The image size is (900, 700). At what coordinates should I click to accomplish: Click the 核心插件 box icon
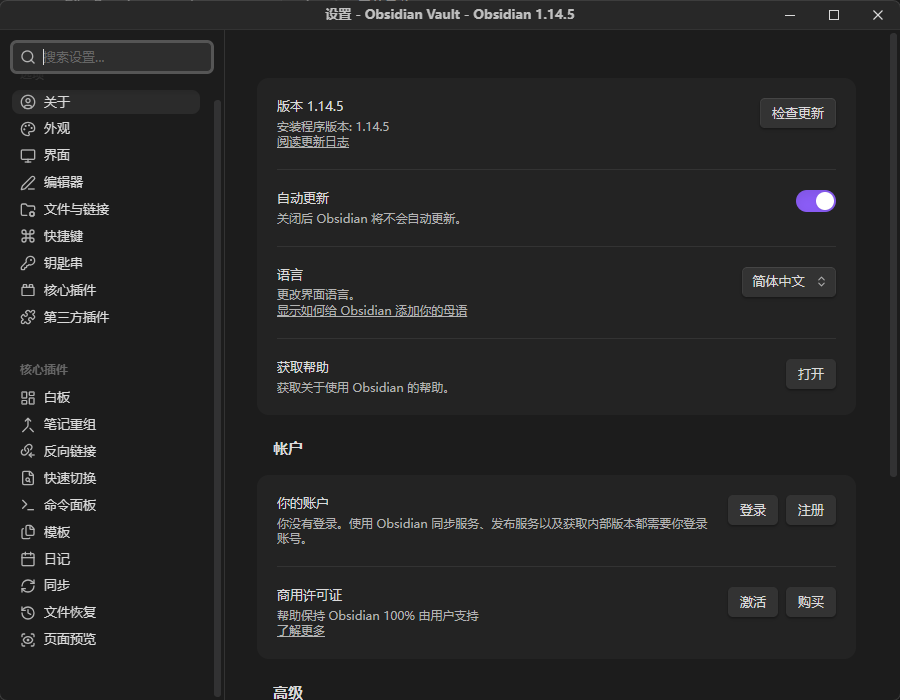[28, 290]
